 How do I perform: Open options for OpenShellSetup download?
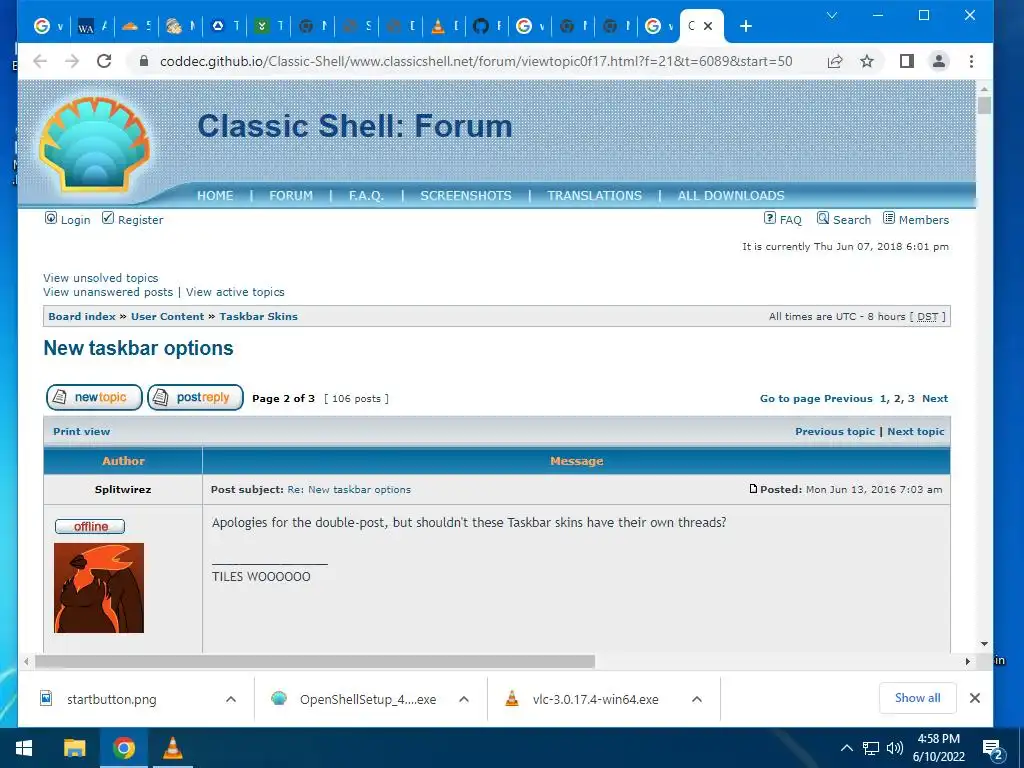coord(464,699)
